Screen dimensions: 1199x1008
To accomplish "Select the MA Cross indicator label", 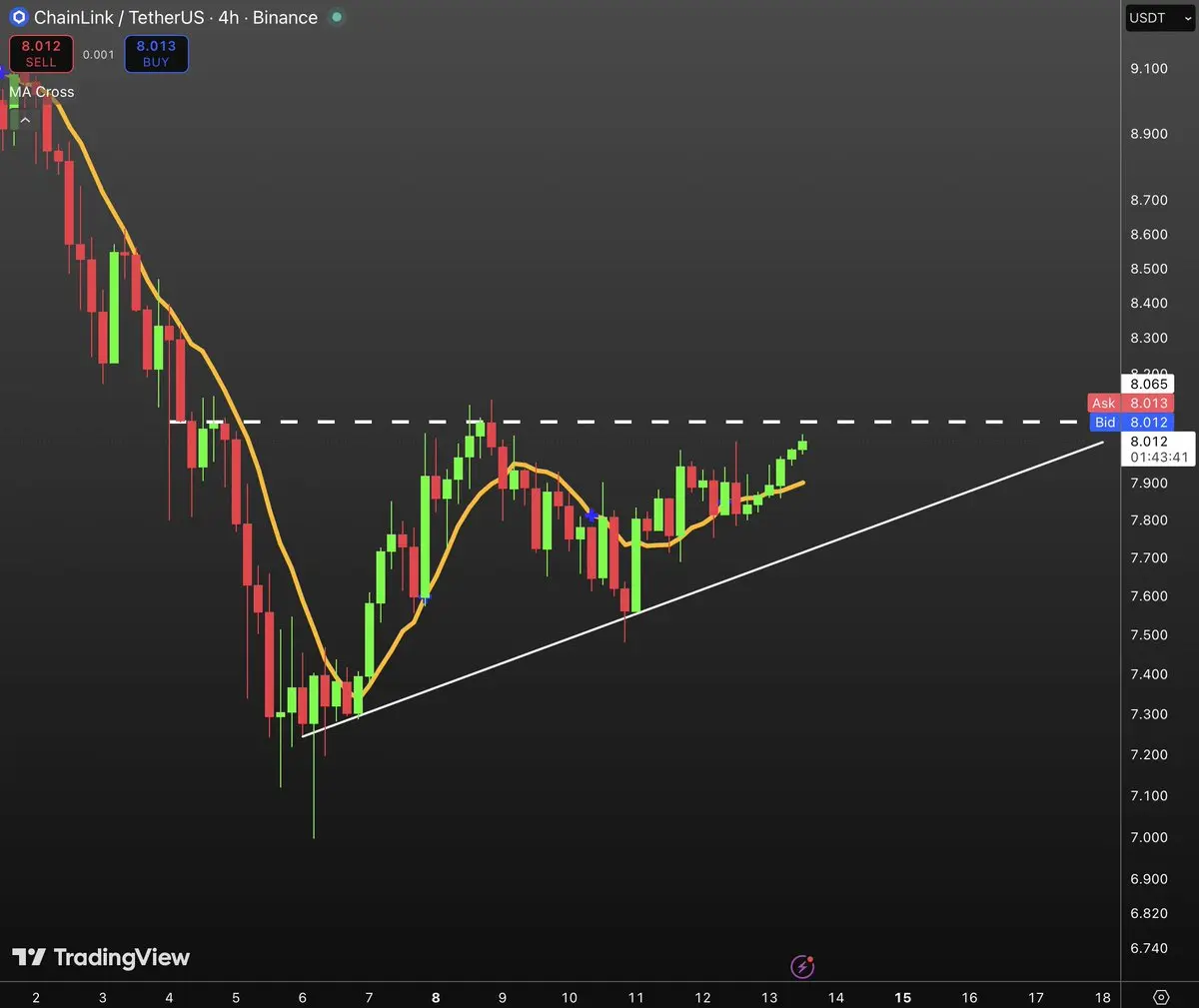I will click(x=42, y=92).
